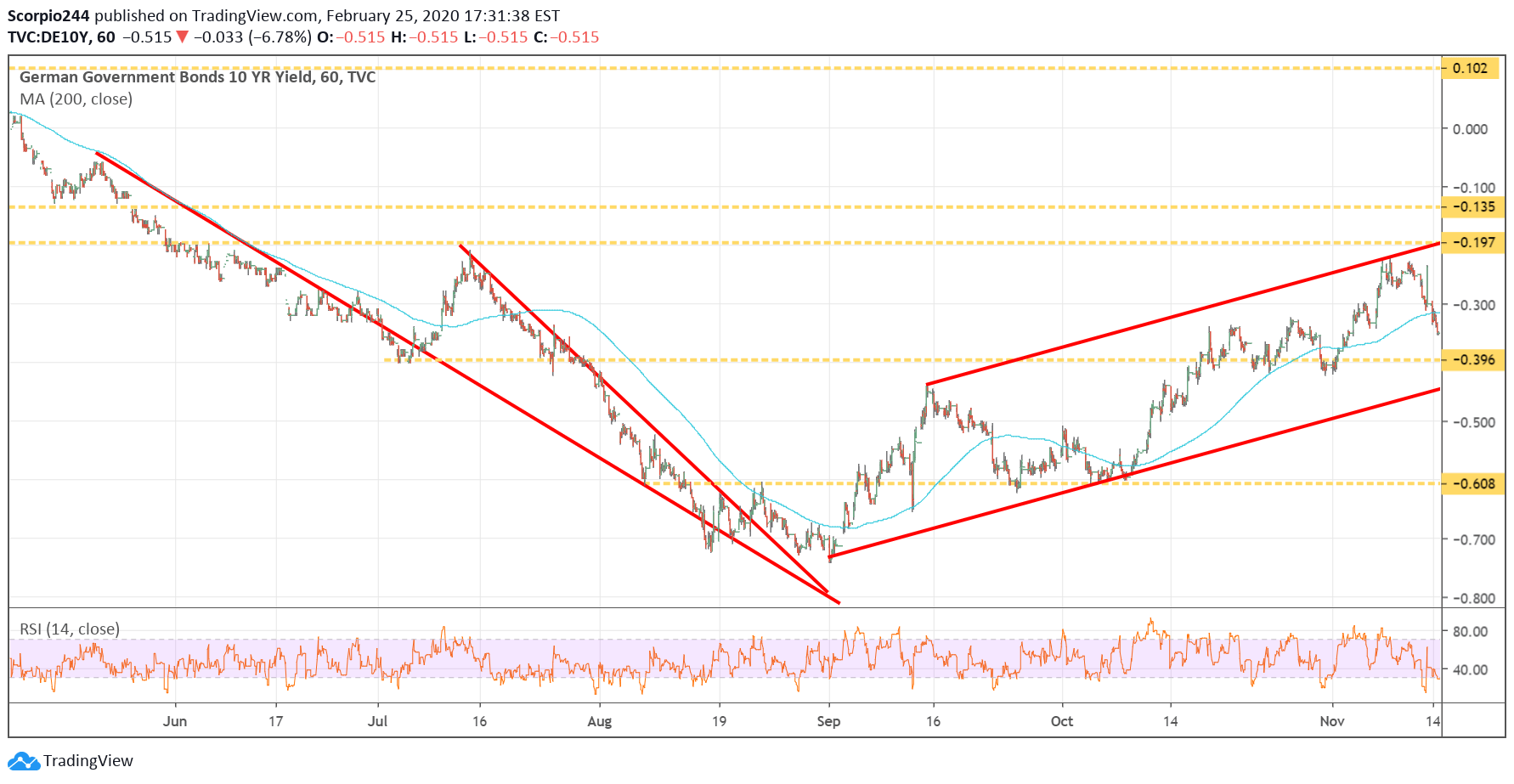Screen dimensions: 1514x784
Task: Click the H: -0.515 high value
Action: [425, 37]
